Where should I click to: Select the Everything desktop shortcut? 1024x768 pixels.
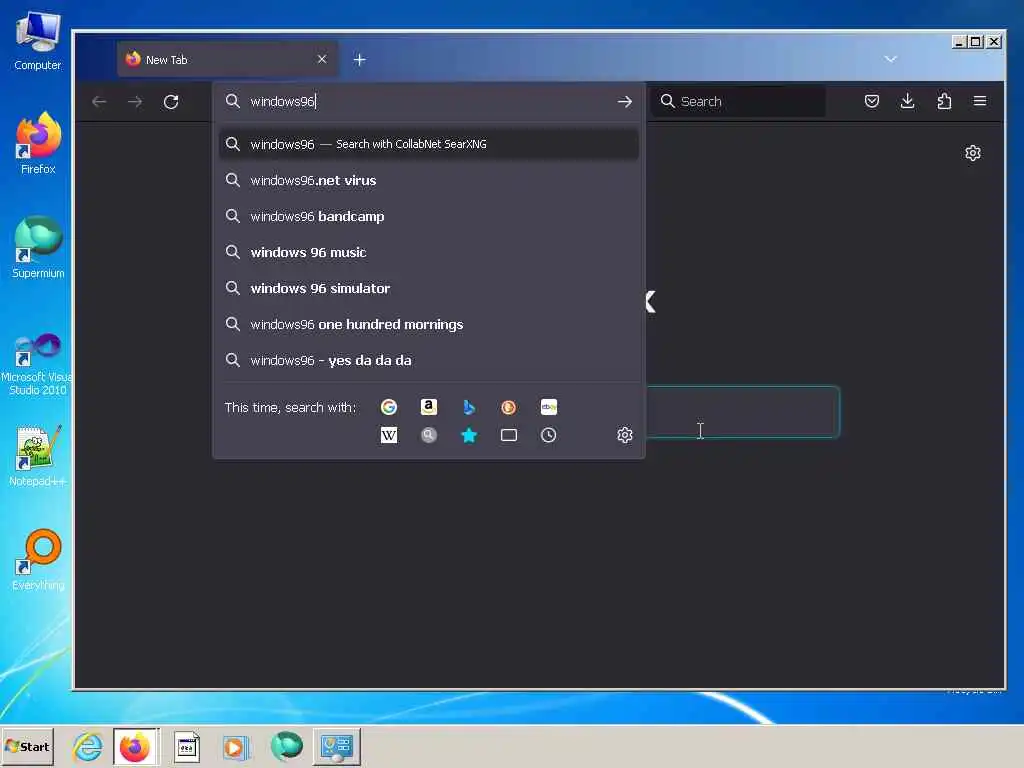38,560
